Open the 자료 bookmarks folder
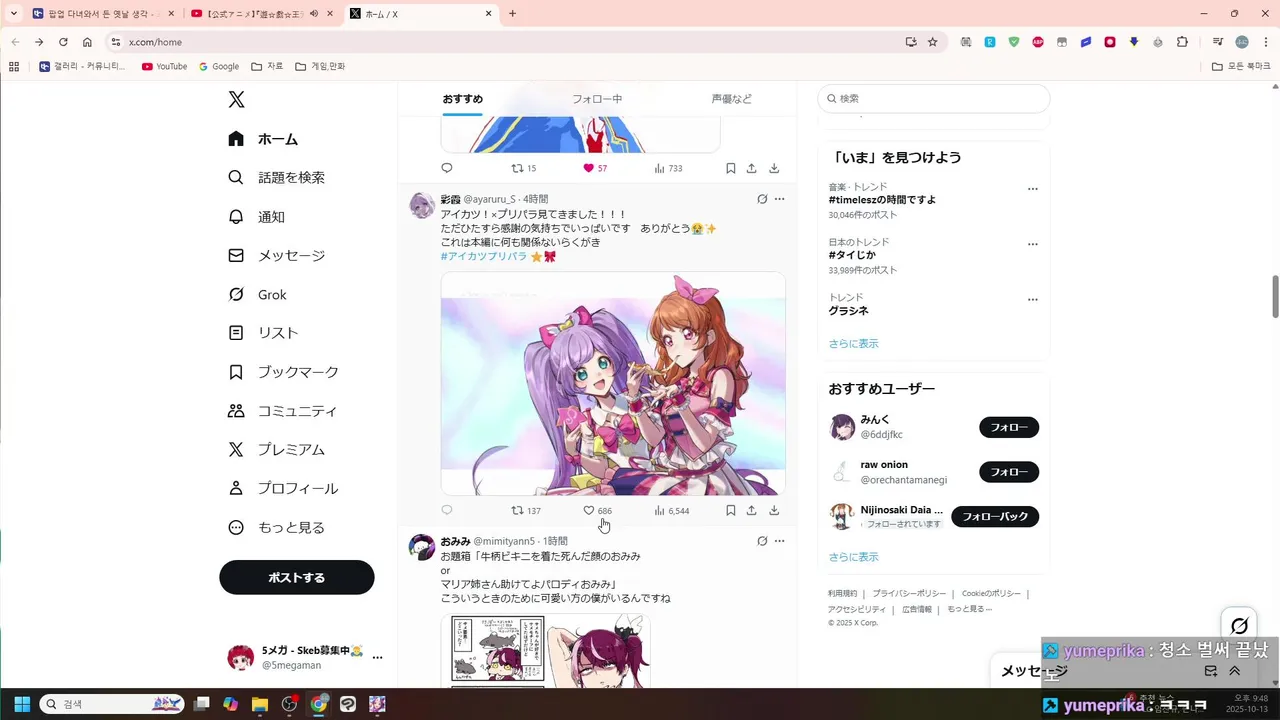The height and width of the screenshot is (720, 1280). [x=267, y=66]
